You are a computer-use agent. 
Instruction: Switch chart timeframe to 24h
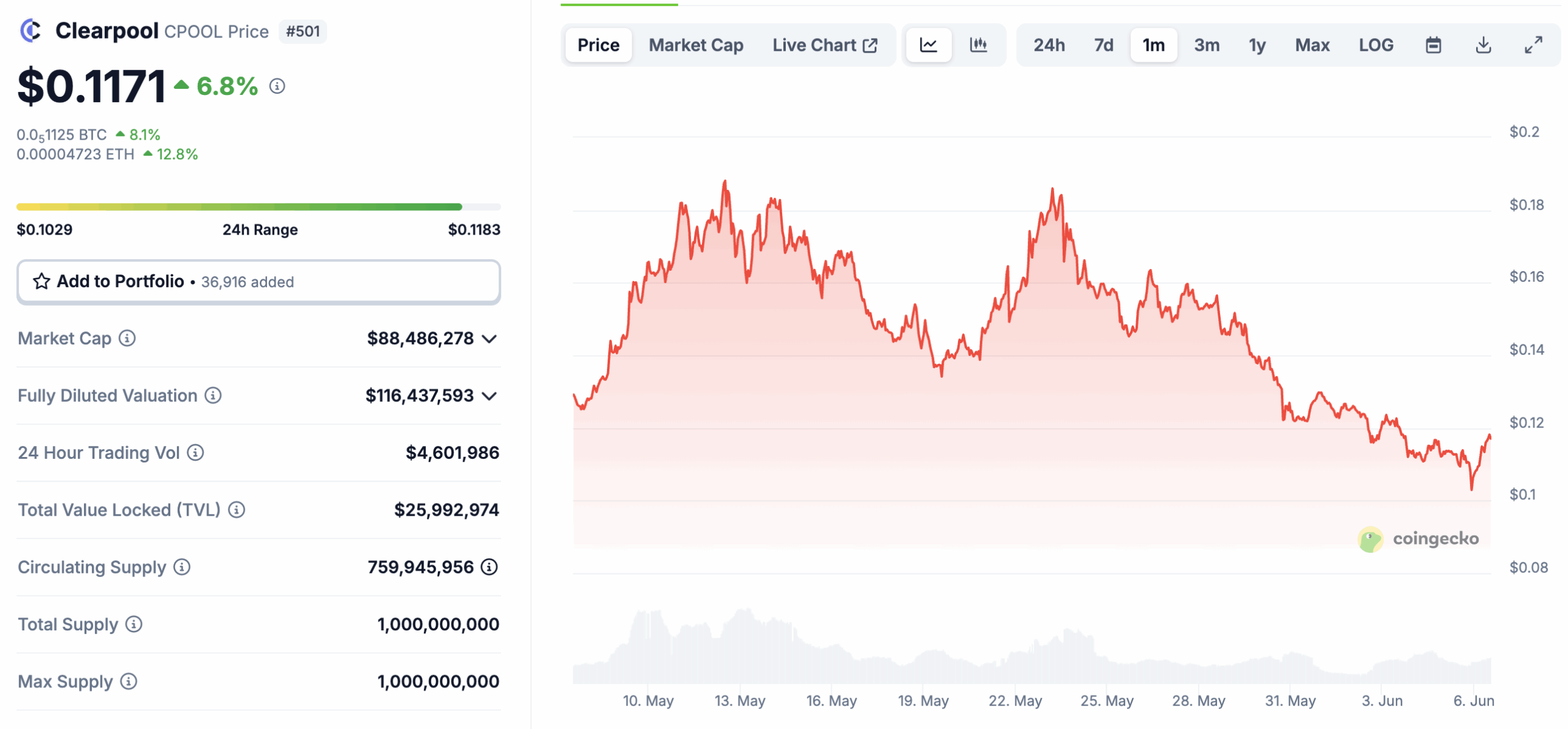(x=1049, y=45)
